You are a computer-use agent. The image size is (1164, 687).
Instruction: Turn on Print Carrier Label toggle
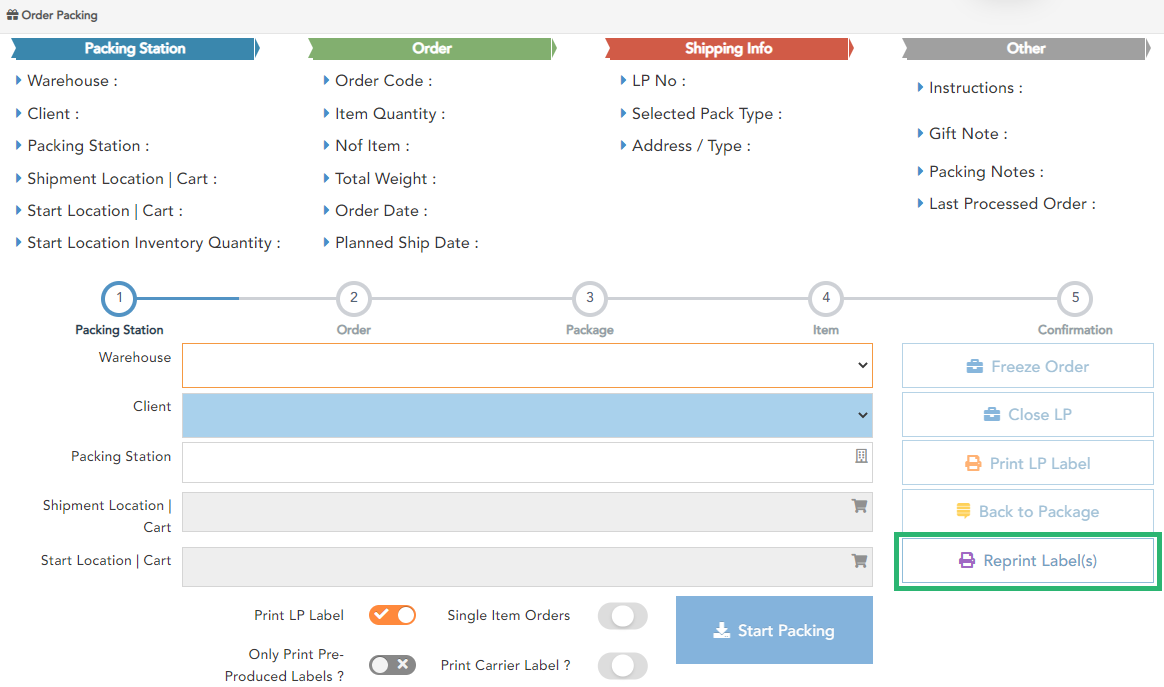coord(622,665)
